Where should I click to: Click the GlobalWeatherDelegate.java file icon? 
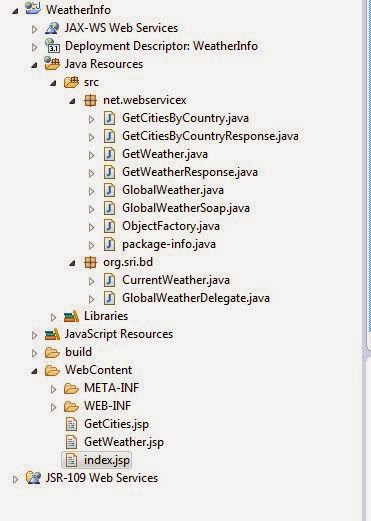coord(109,298)
